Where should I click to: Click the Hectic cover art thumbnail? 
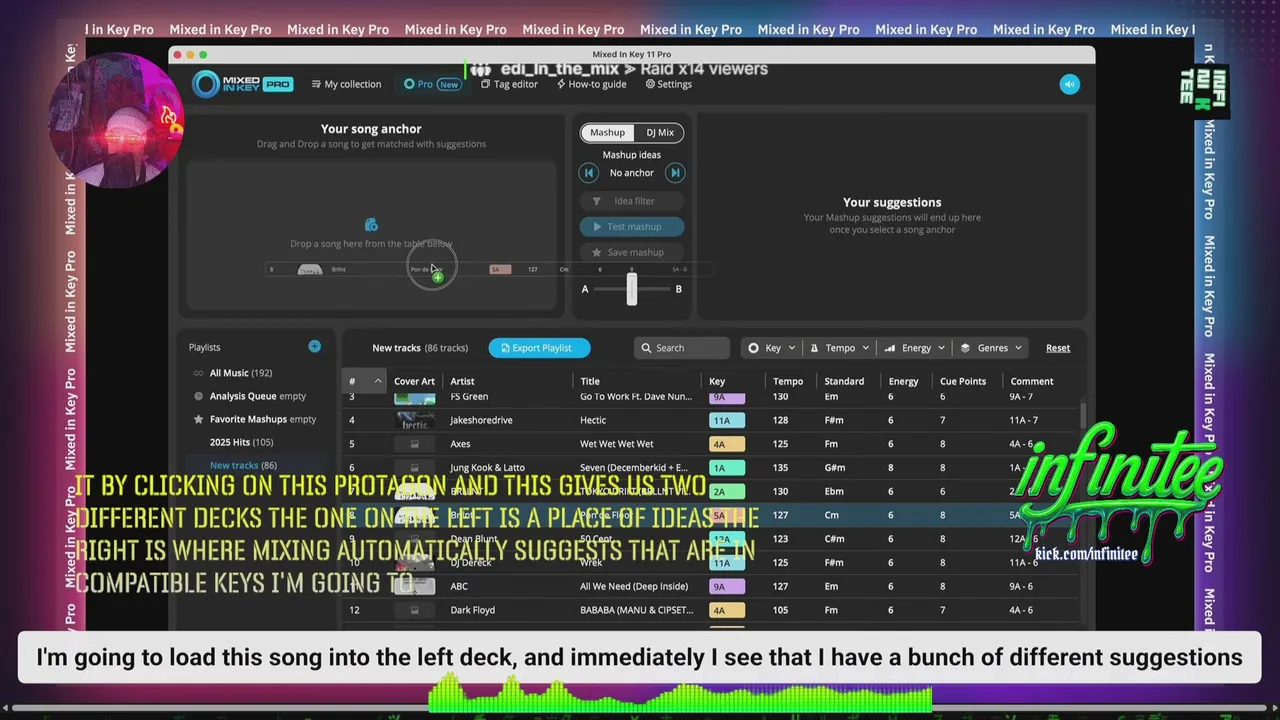click(x=414, y=420)
